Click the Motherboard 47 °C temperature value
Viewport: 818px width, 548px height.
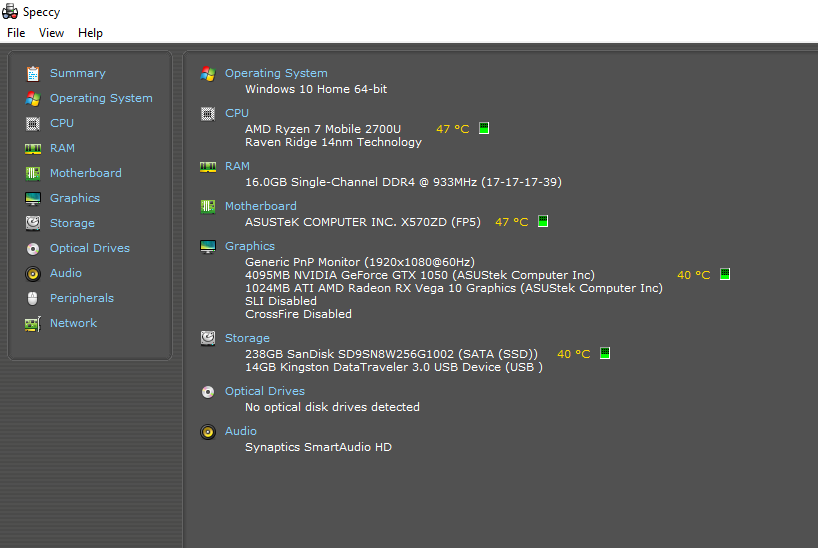[x=512, y=222]
